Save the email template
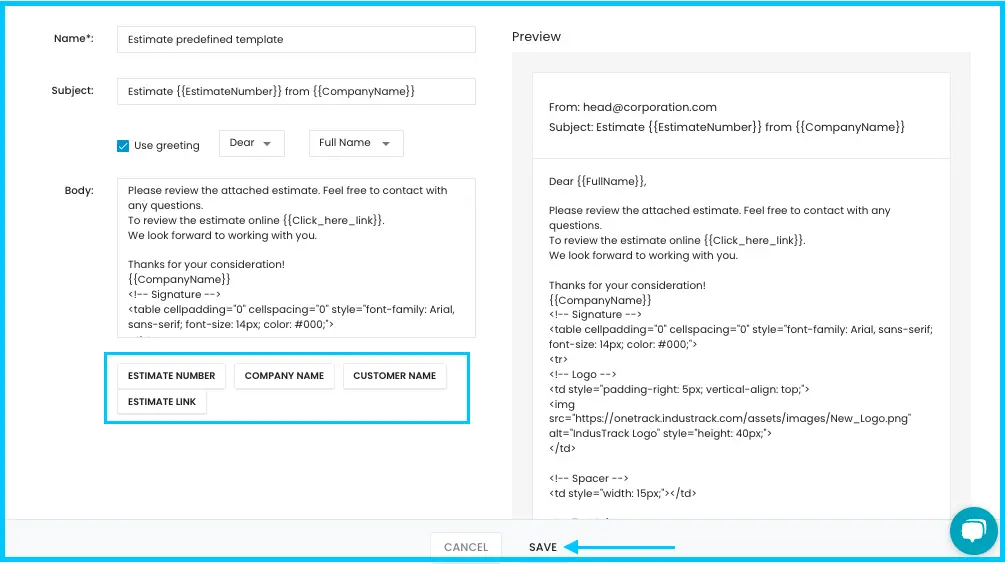Image resolution: width=1005 pixels, height=564 pixels. tap(543, 547)
